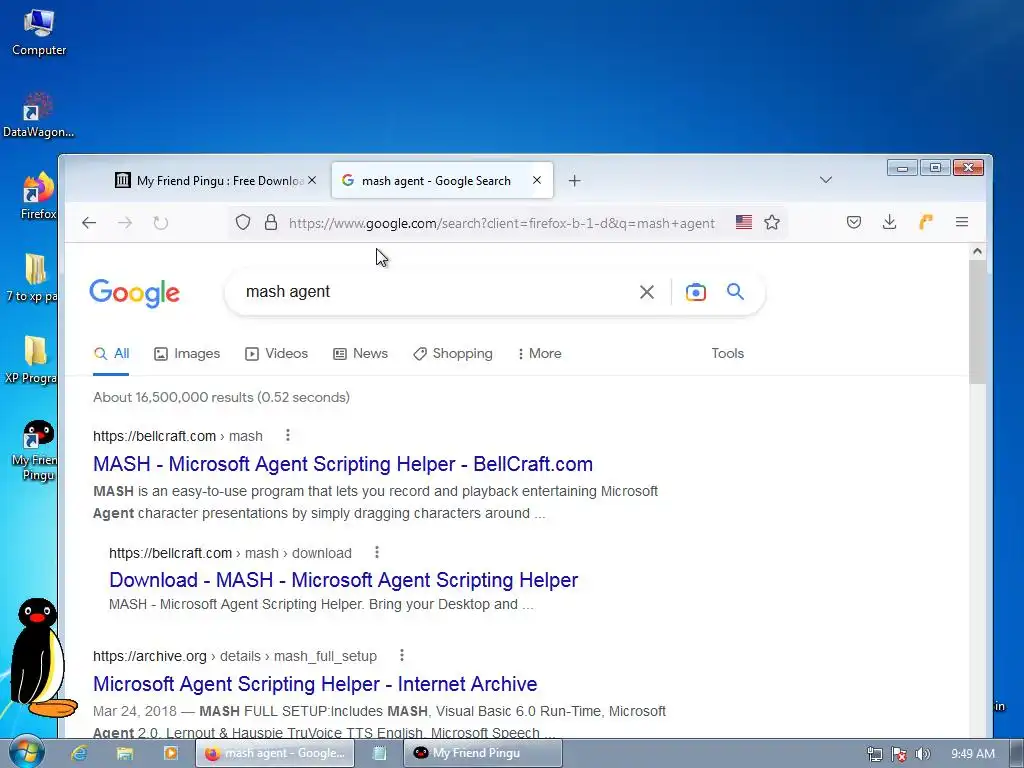The height and width of the screenshot is (768, 1024).
Task: Launch Internet Explorer from taskbar
Action: coord(80,753)
